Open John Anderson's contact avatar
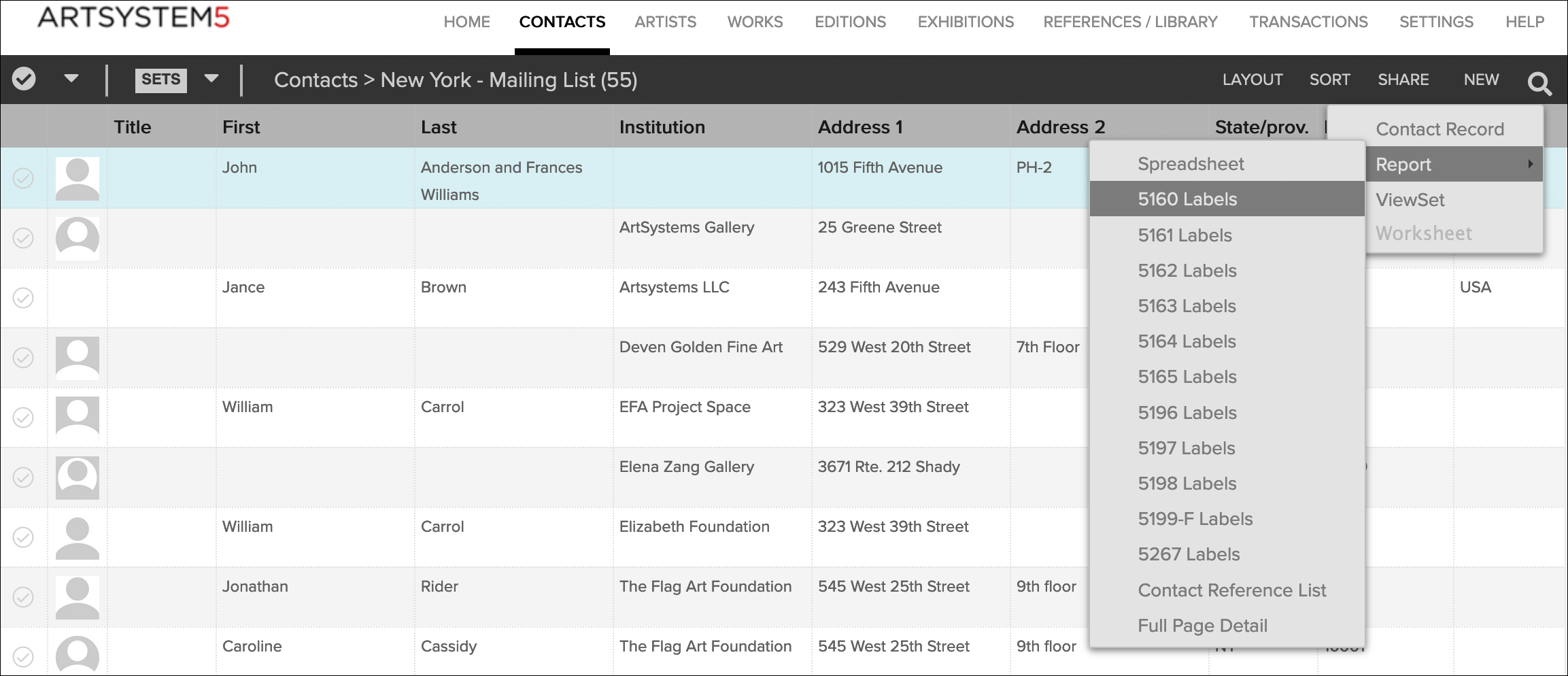This screenshot has height=676, width=1568. coord(77,179)
